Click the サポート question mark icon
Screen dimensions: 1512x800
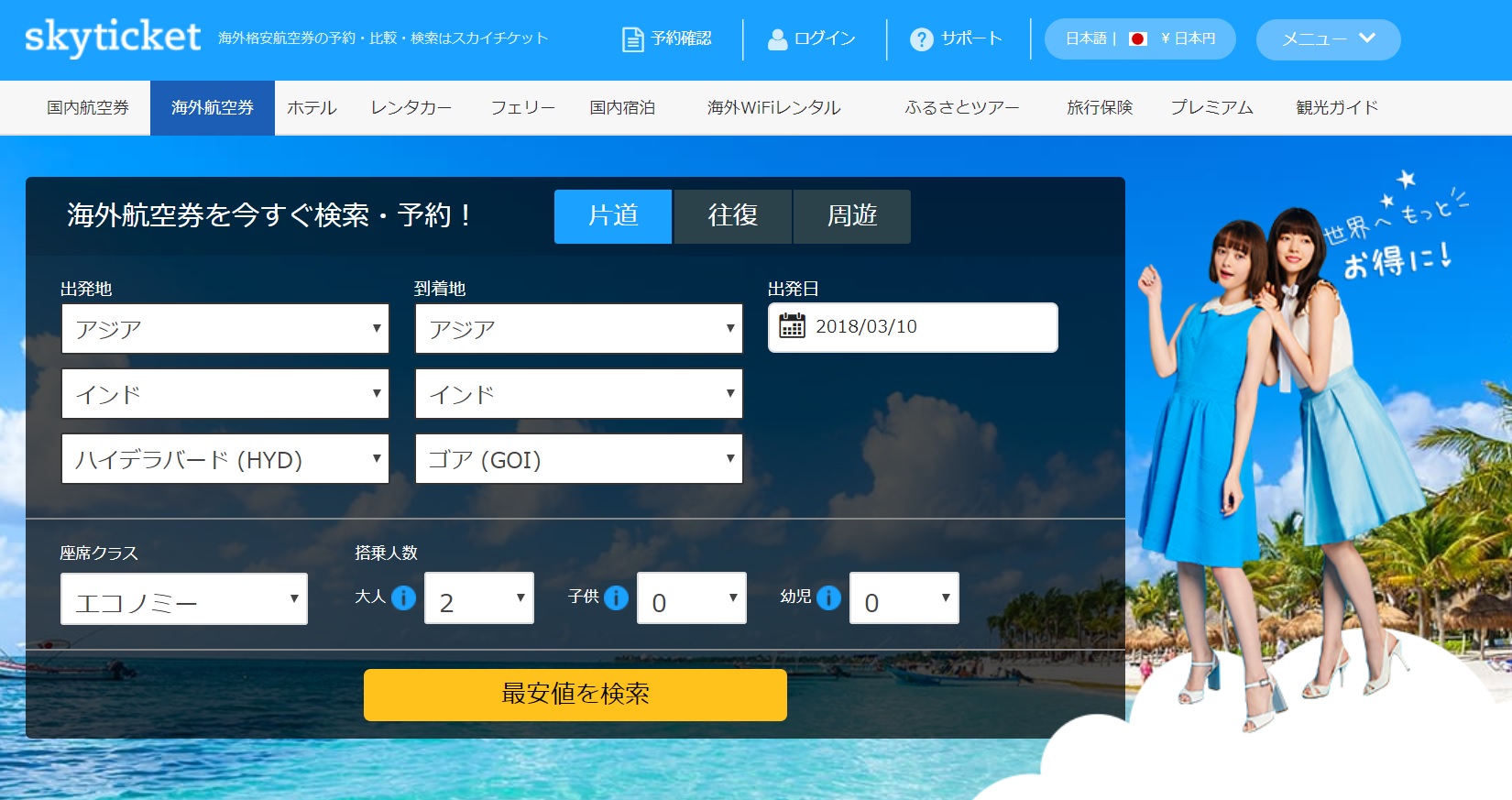[921, 39]
